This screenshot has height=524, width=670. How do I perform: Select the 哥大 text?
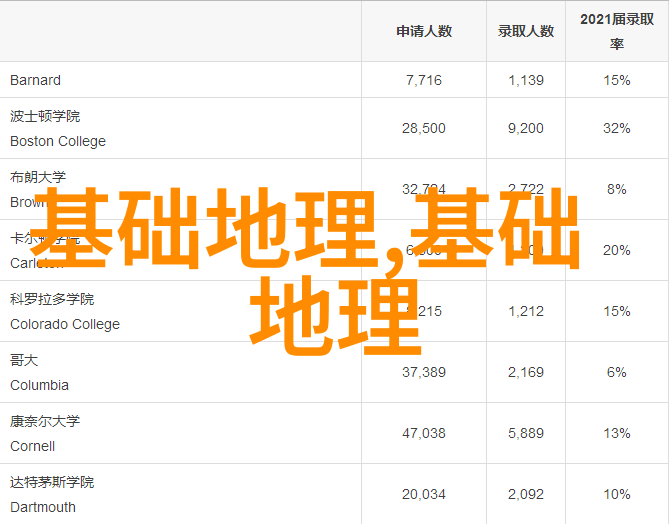(x=24, y=360)
